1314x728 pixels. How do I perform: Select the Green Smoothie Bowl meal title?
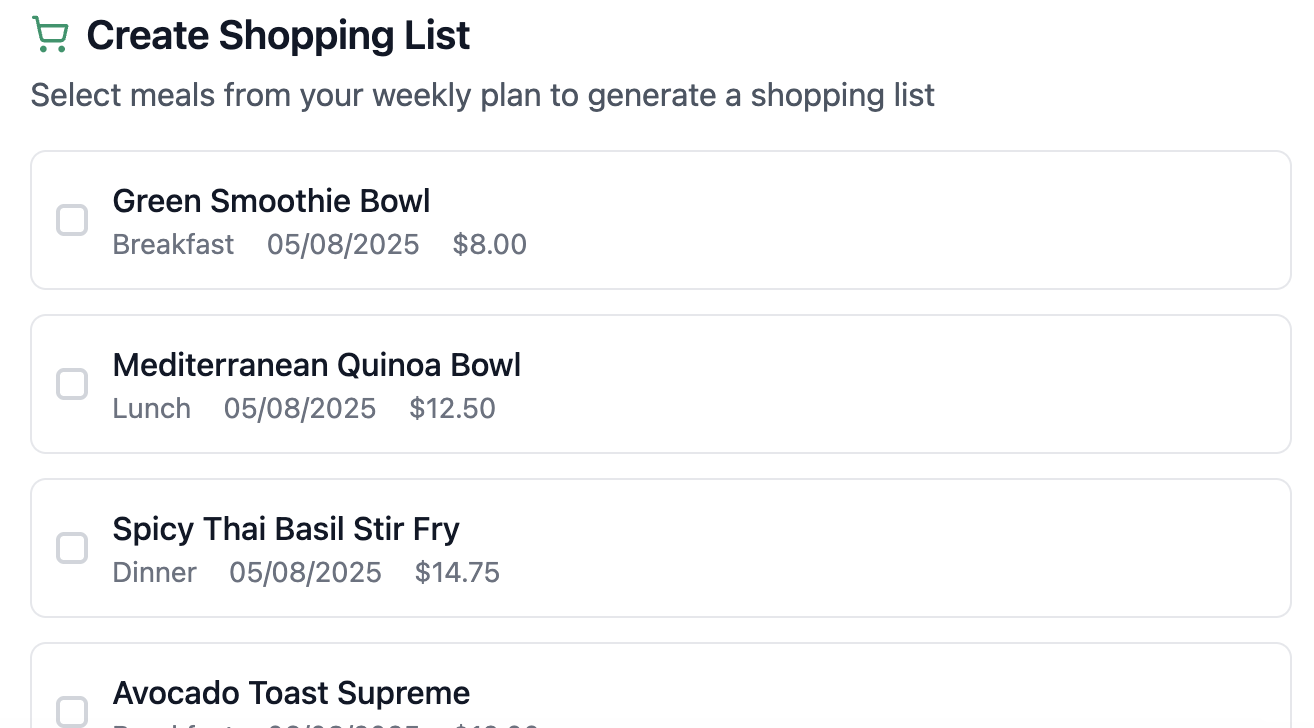pos(271,201)
